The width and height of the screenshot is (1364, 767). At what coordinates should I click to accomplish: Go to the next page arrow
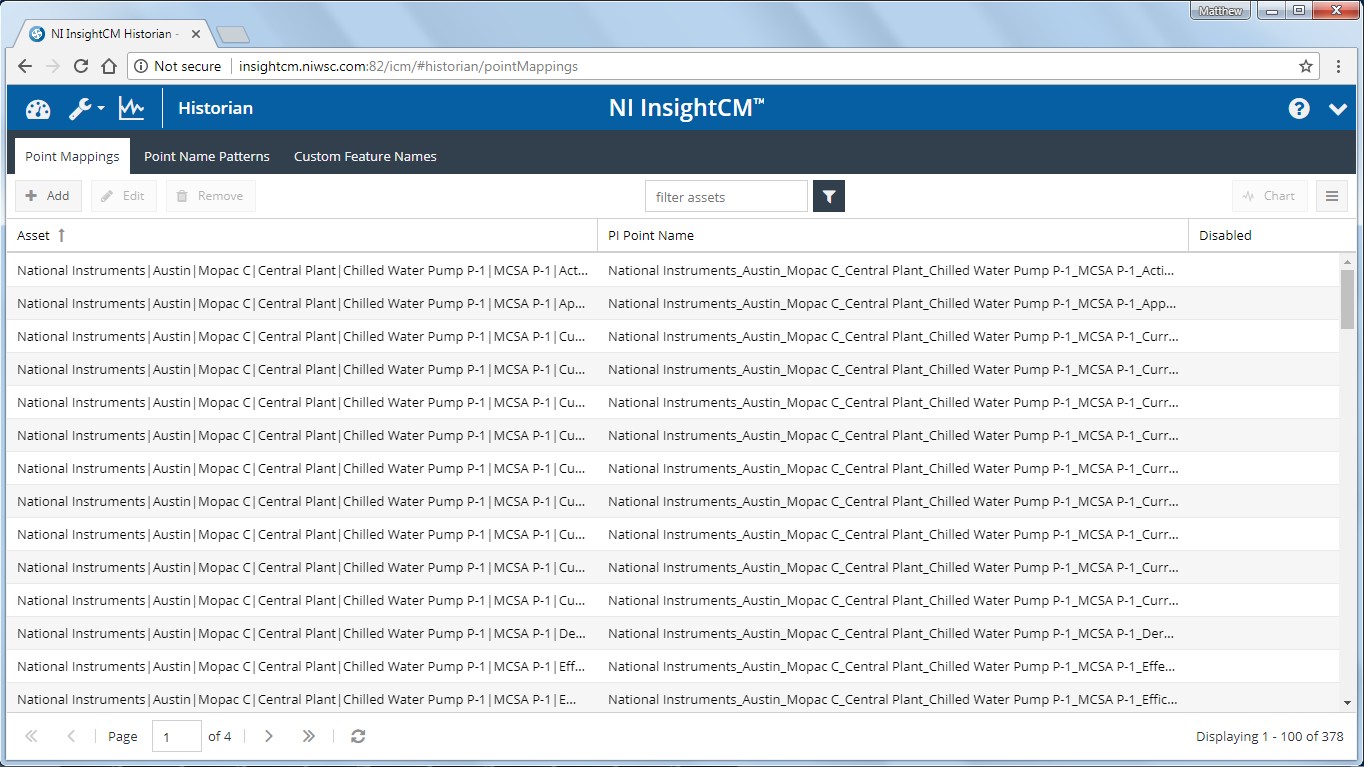click(269, 736)
